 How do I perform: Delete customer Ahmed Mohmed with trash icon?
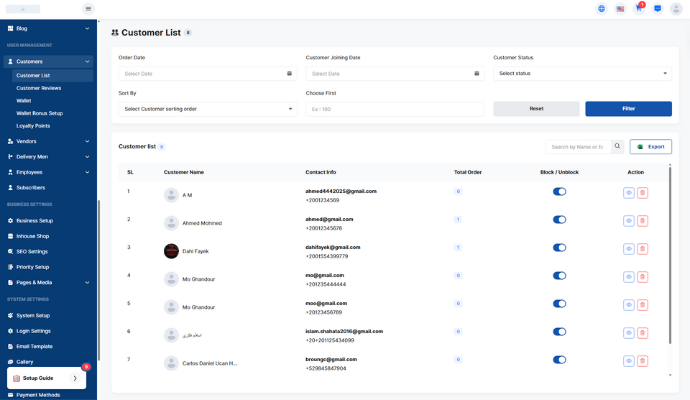(x=642, y=220)
